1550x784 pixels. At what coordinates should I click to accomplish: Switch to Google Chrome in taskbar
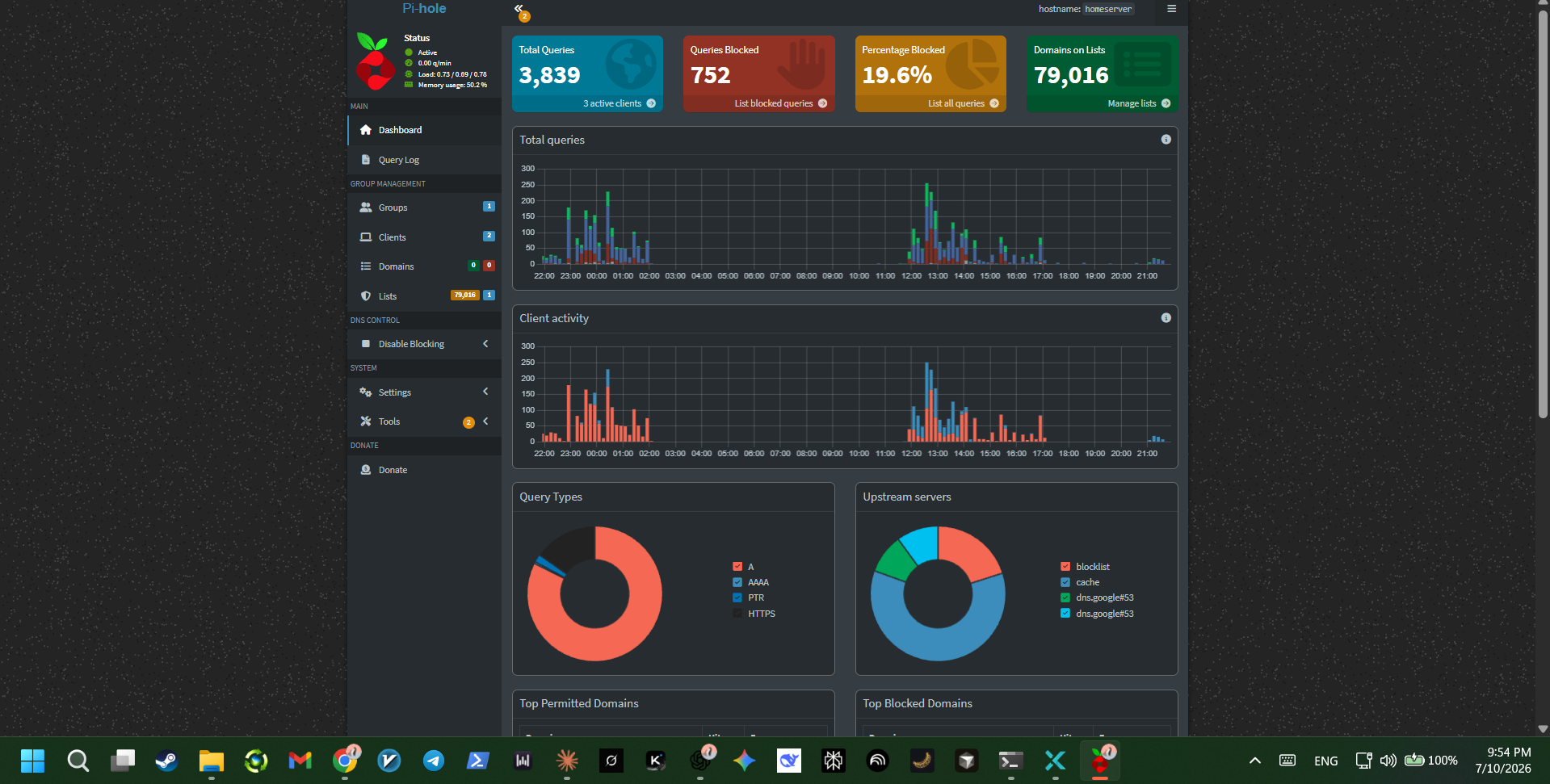click(x=345, y=761)
